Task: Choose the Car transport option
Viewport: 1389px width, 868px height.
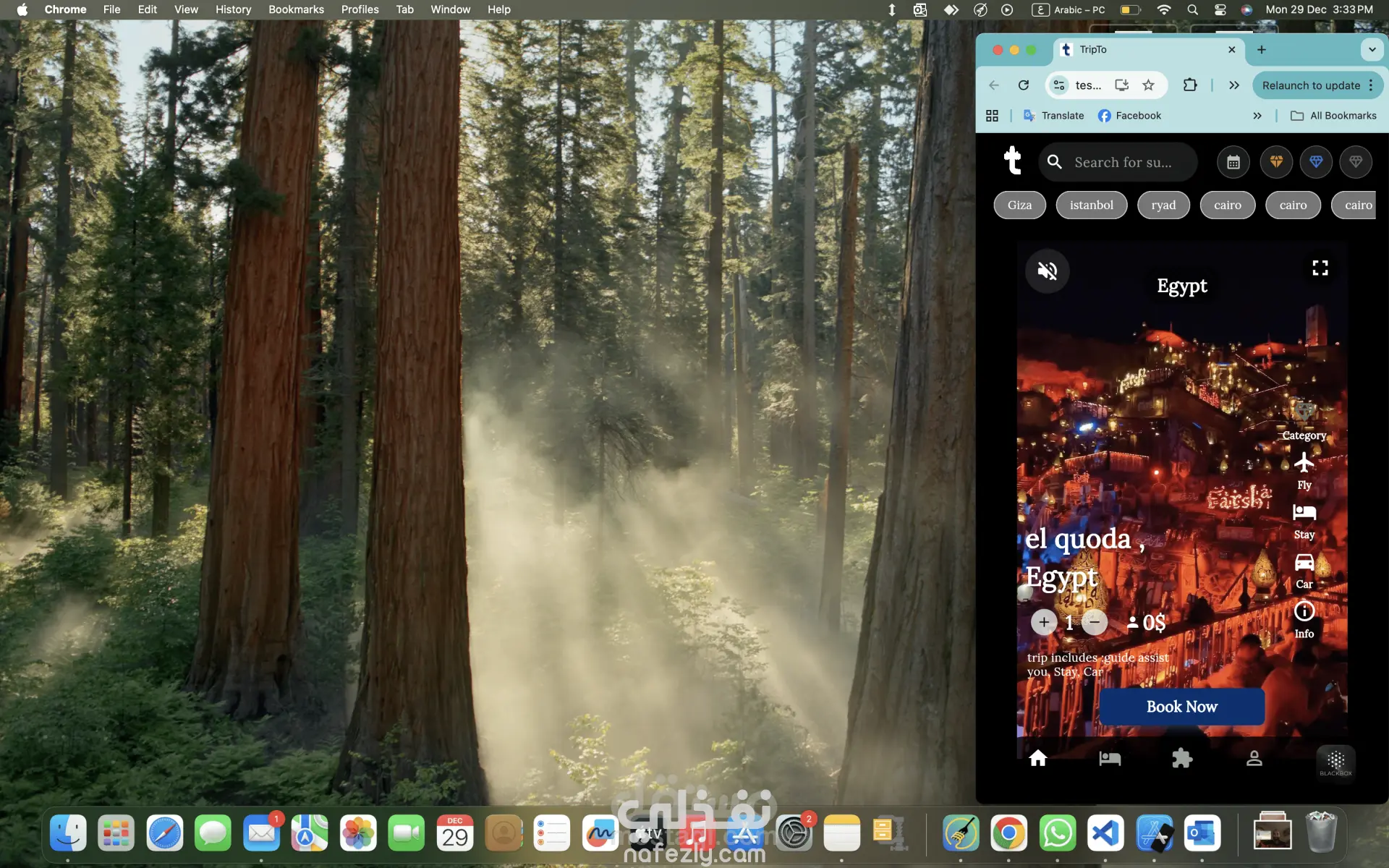Action: pos(1304,562)
